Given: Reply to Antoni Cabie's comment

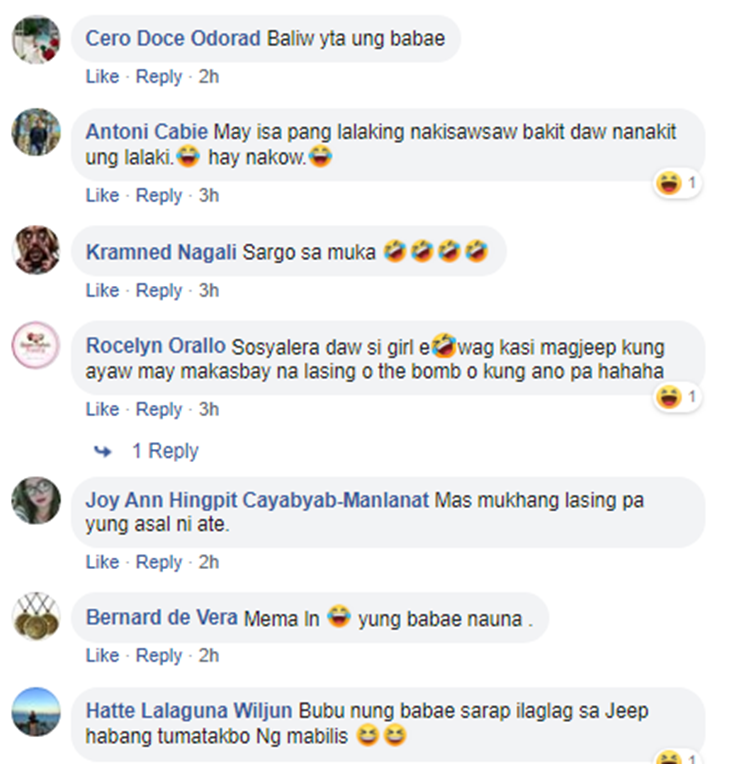Looking at the screenshot, I should (x=159, y=195).
